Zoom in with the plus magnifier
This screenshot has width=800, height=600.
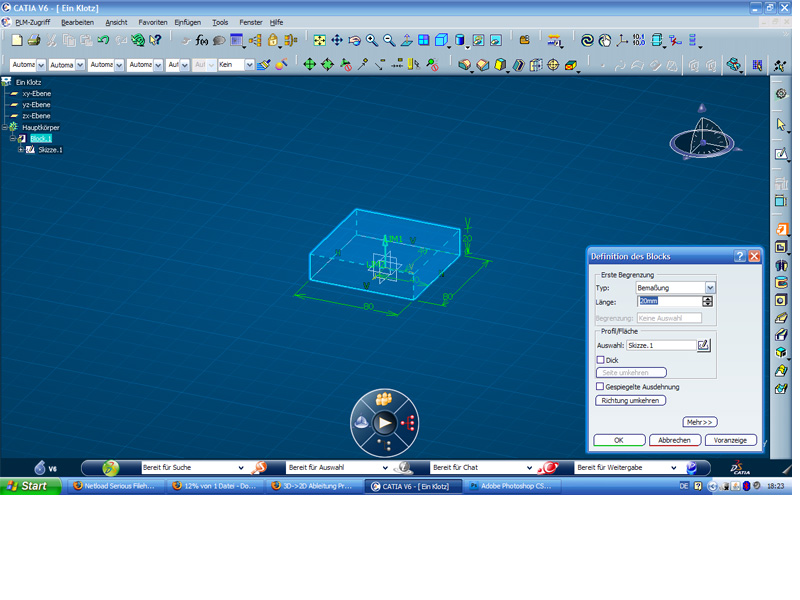(372, 40)
